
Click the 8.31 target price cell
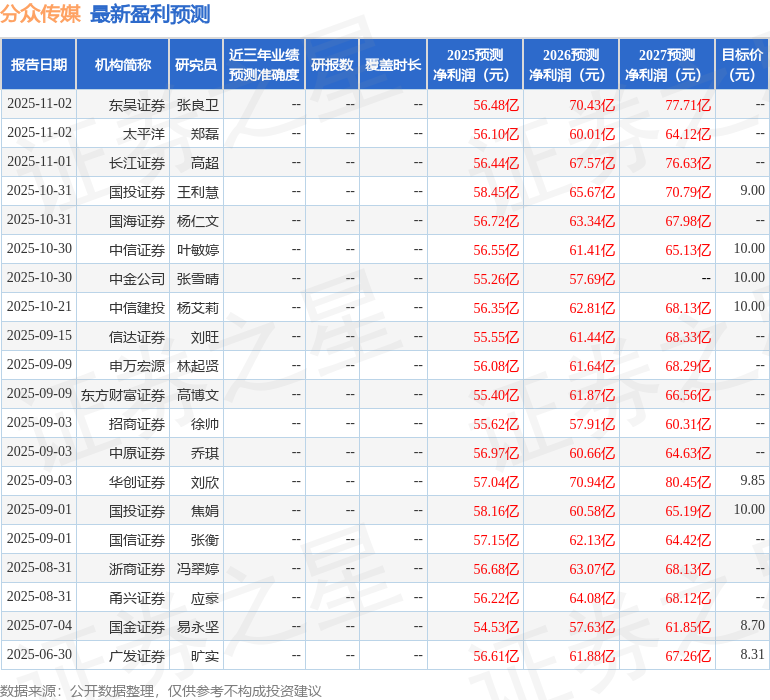pos(752,655)
